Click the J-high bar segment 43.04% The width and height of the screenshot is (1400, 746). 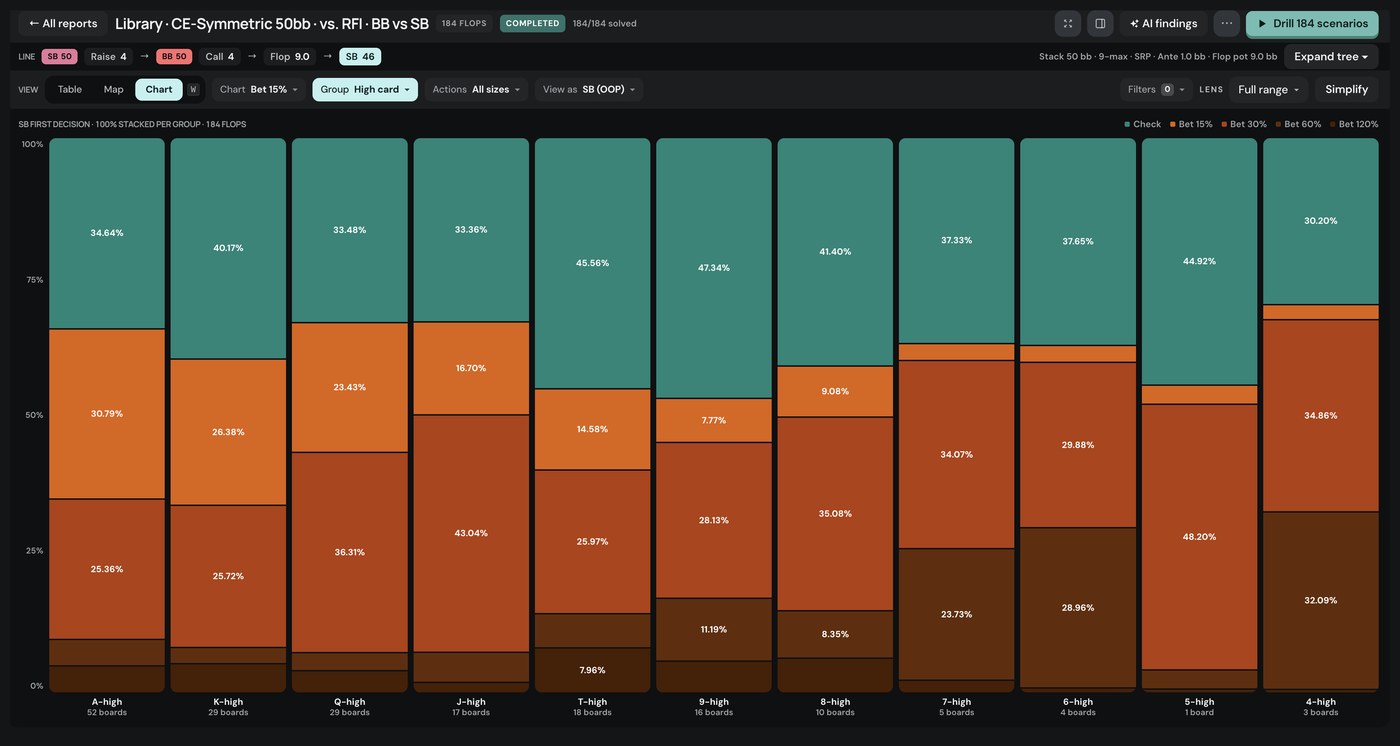tap(471, 533)
